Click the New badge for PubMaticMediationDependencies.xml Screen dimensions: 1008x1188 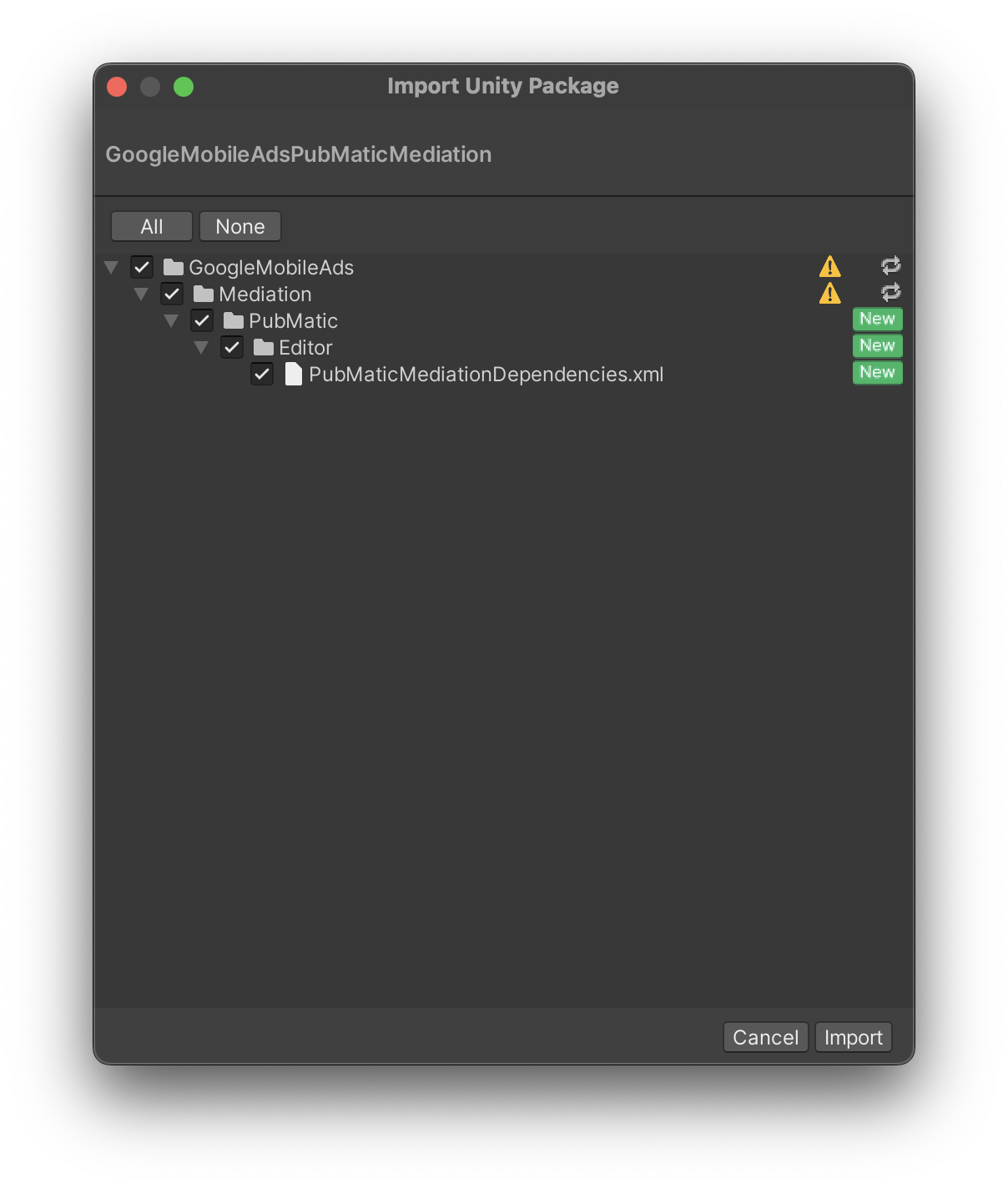click(877, 372)
